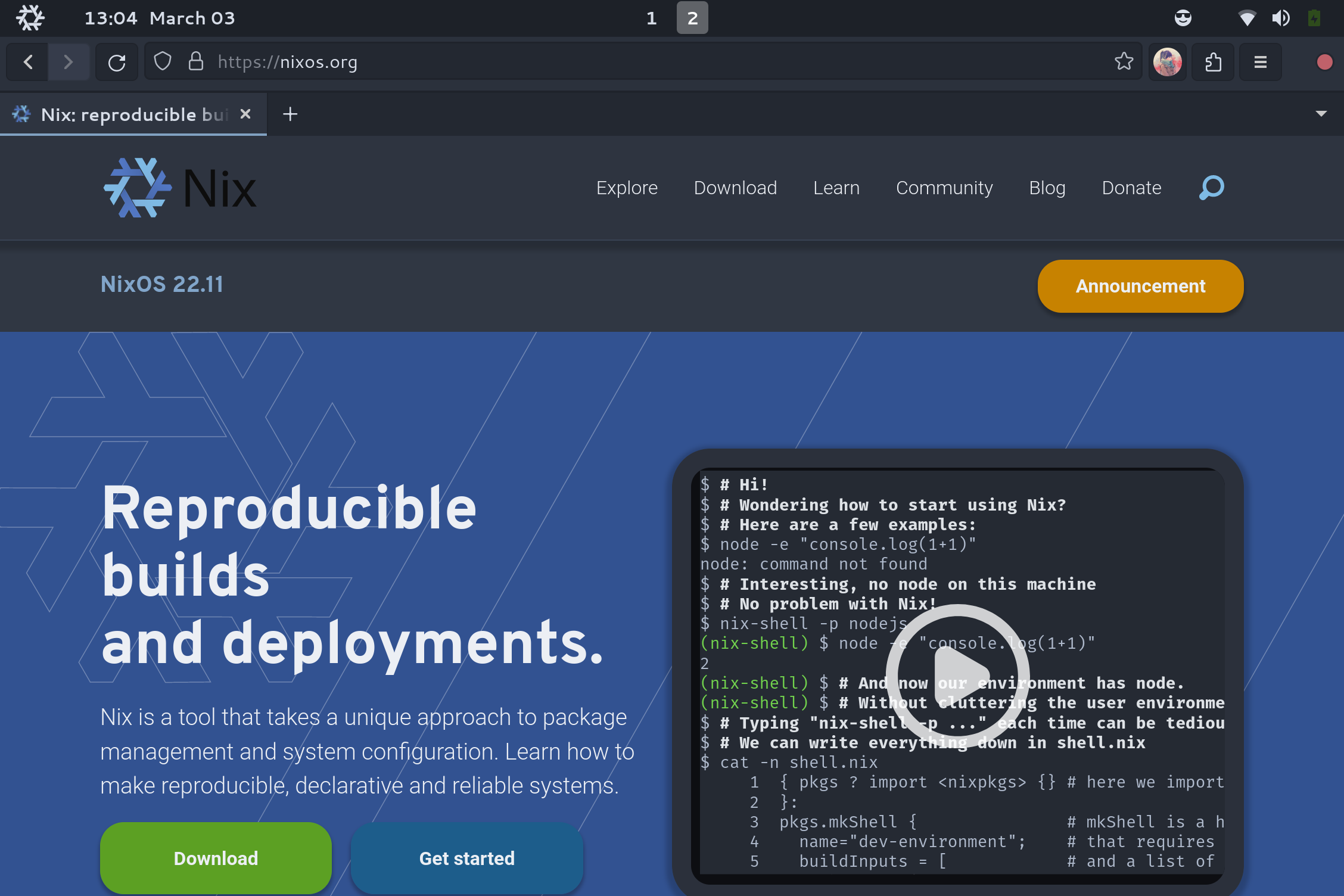1344x896 pixels.
Task: Click the browser menu hamburger icon
Action: pyautogui.click(x=1262, y=62)
